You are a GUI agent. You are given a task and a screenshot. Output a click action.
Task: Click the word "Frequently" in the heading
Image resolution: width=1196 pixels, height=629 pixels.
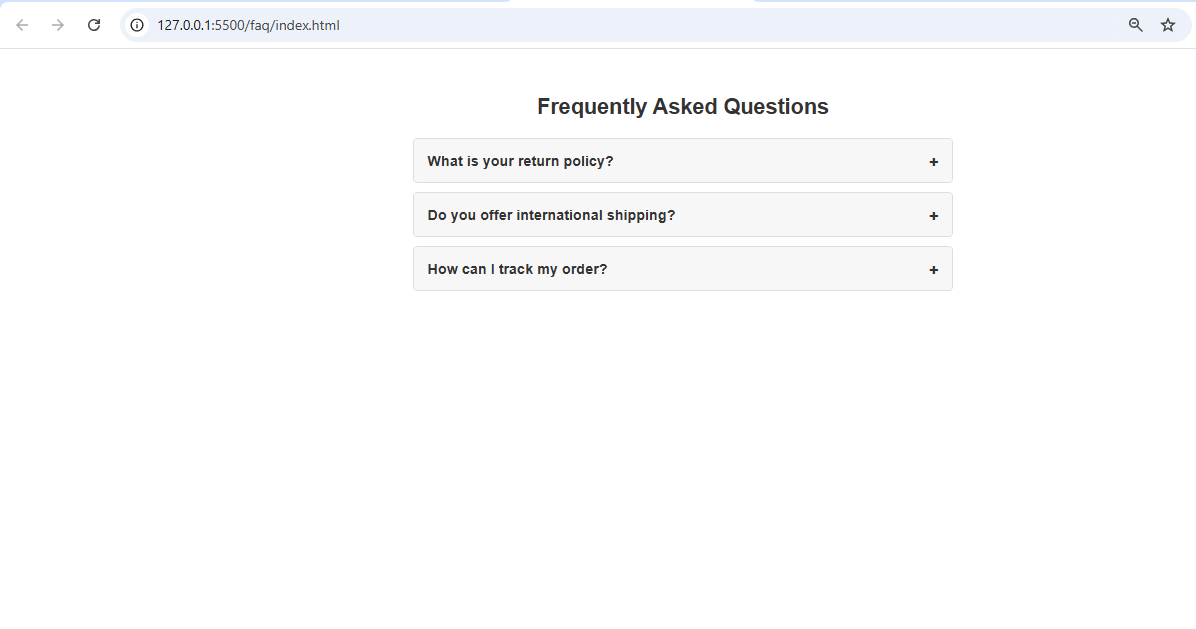[591, 107]
